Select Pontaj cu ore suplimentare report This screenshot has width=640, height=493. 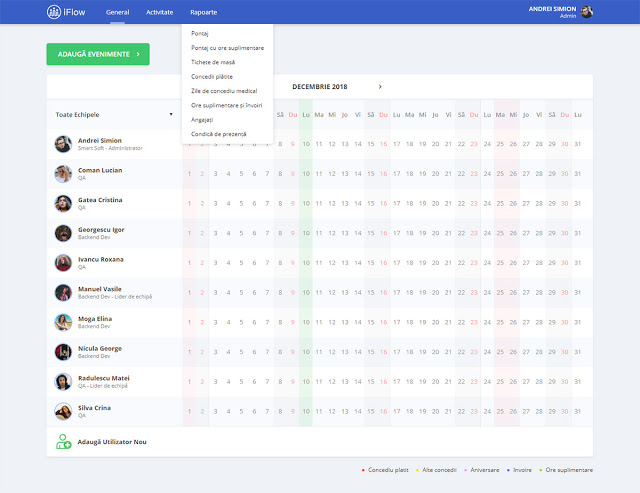click(227, 47)
